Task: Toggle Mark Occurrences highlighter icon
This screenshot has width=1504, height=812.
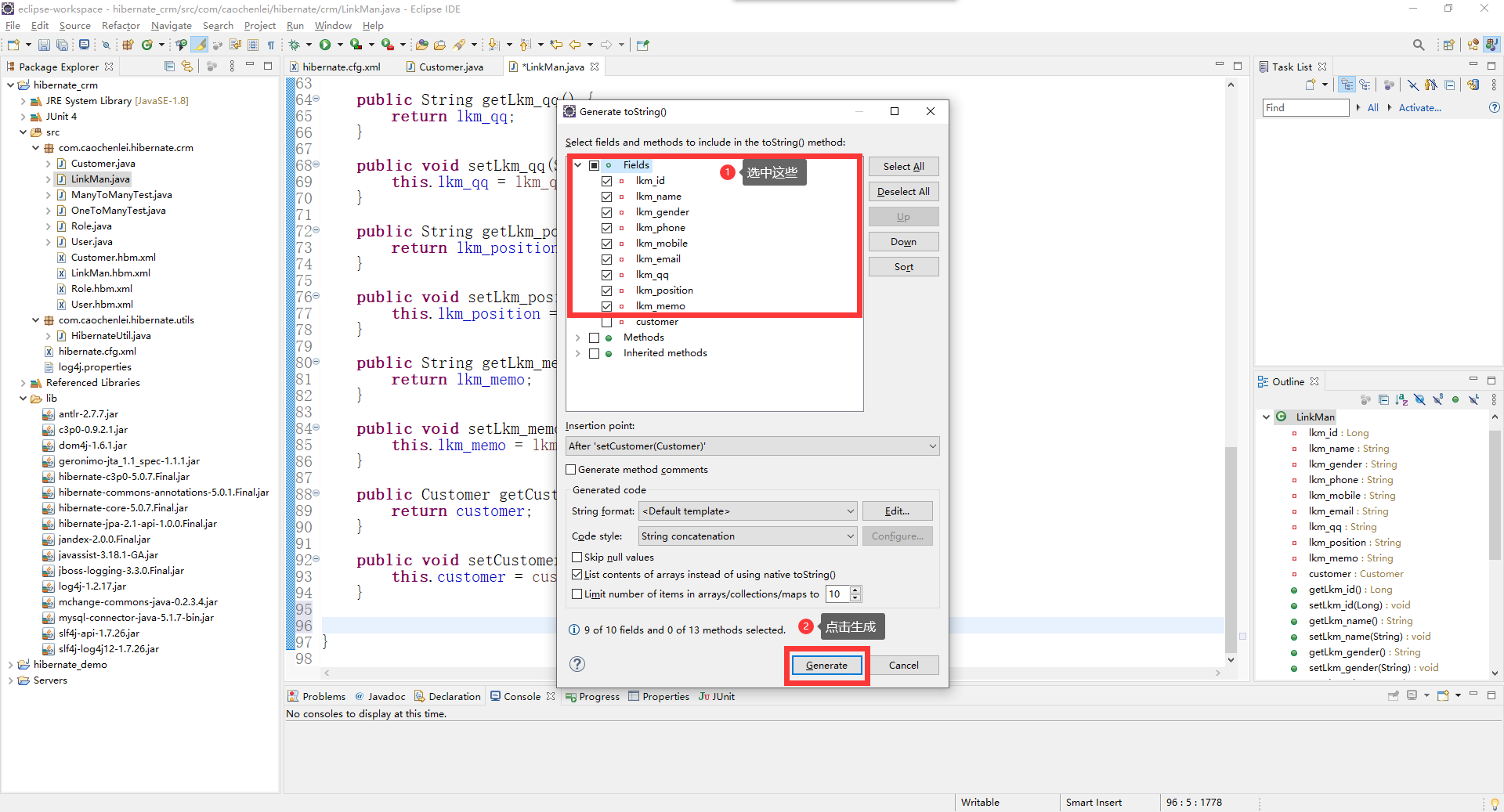Action: [x=200, y=45]
